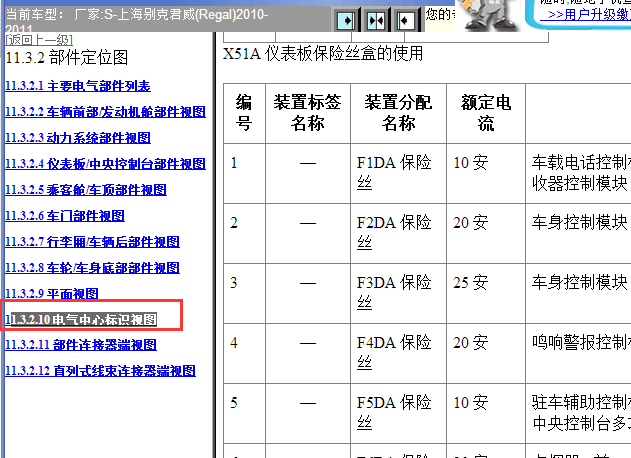Click the 装置分配名称 column header

[398, 113]
